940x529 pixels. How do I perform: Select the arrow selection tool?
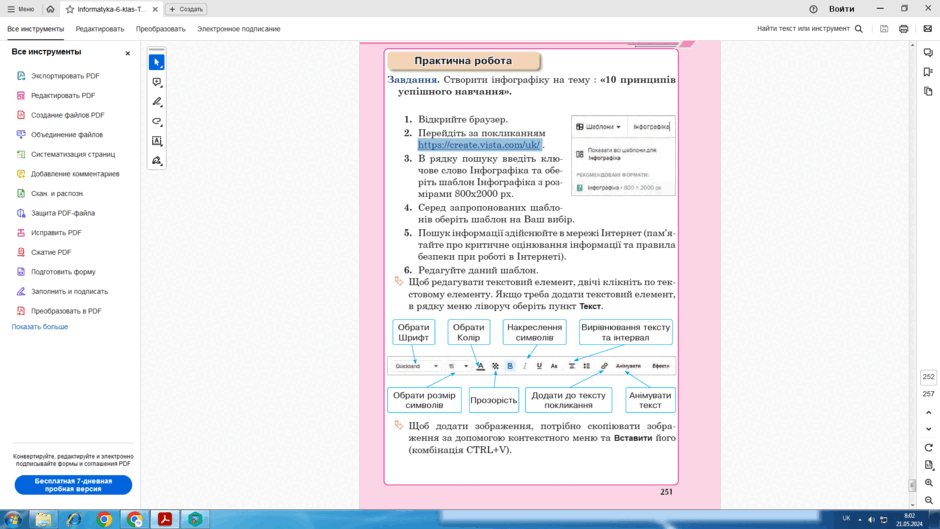pos(156,62)
